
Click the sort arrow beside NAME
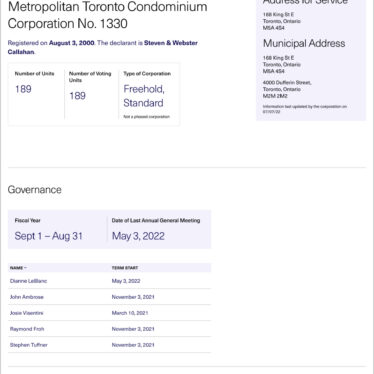tap(26, 268)
